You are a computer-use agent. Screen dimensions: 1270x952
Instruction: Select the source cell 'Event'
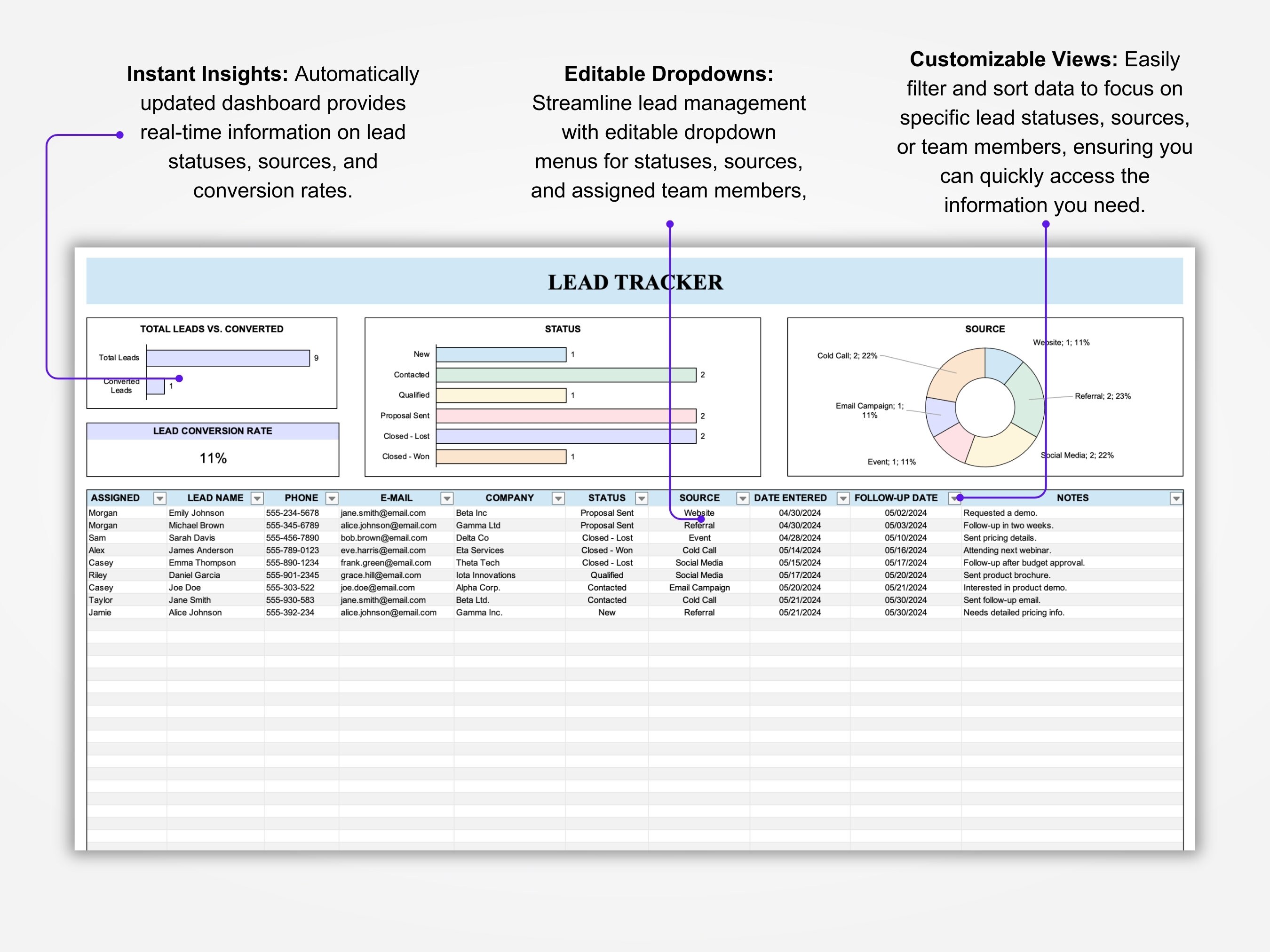click(699, 538)
